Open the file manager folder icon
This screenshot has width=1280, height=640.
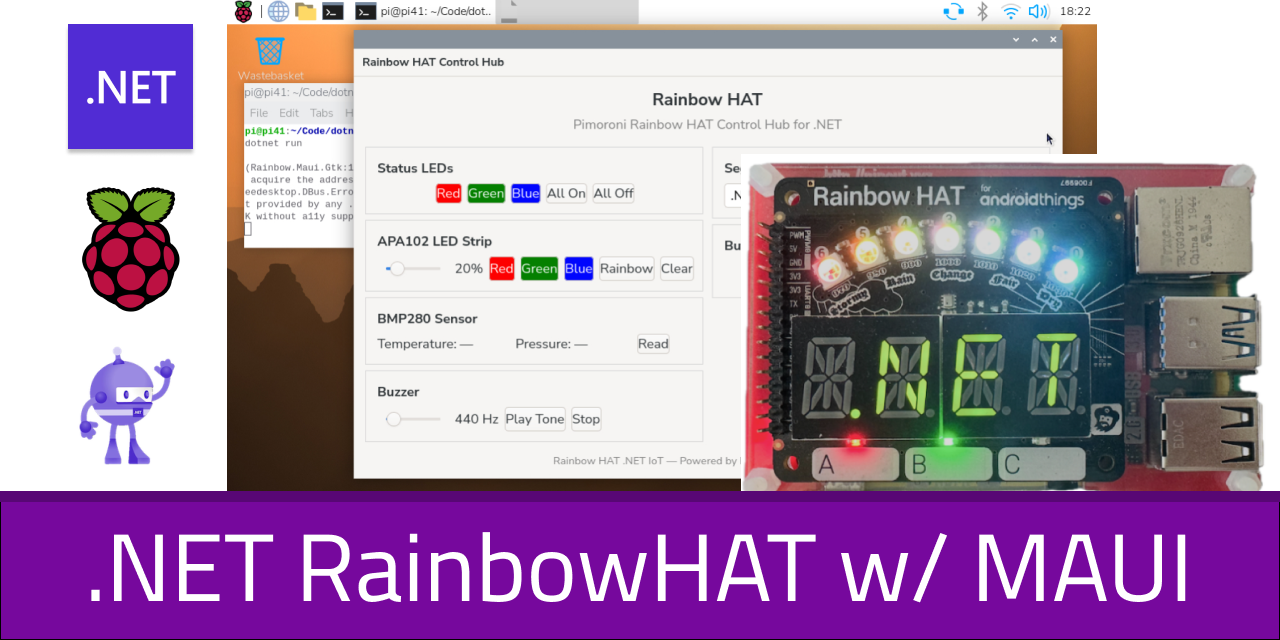click(306, 11)
